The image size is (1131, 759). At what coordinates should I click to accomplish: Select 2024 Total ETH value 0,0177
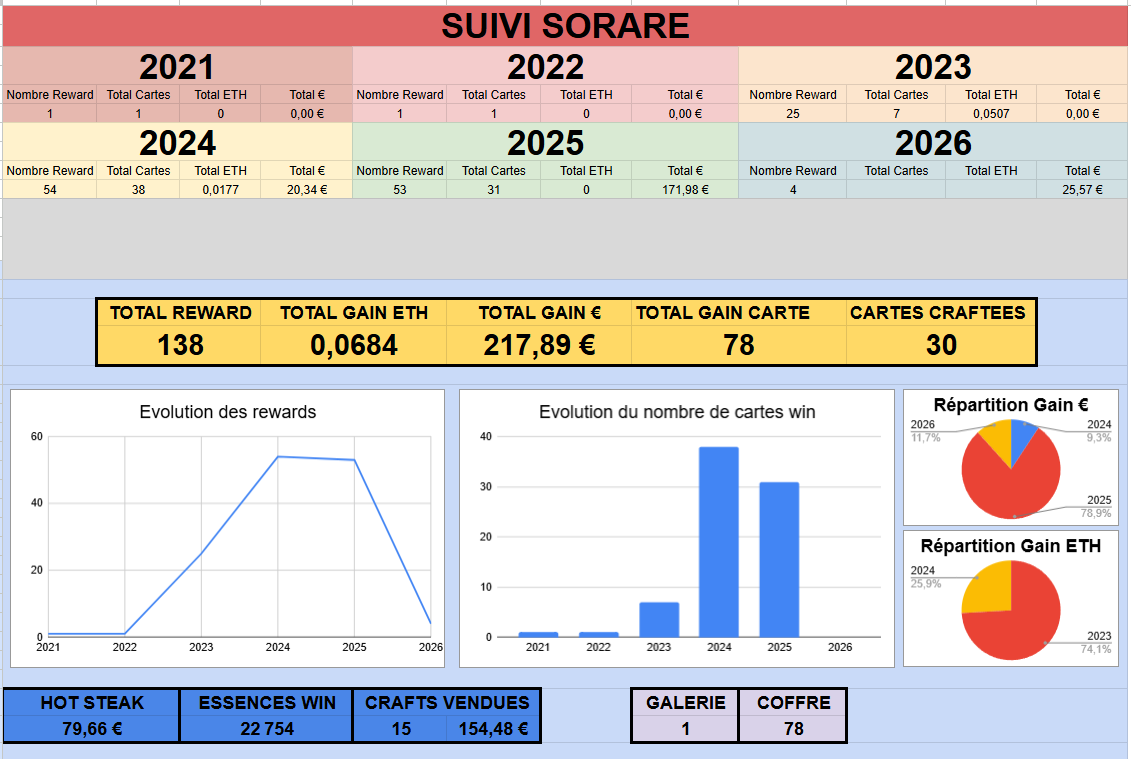[221, 189]
